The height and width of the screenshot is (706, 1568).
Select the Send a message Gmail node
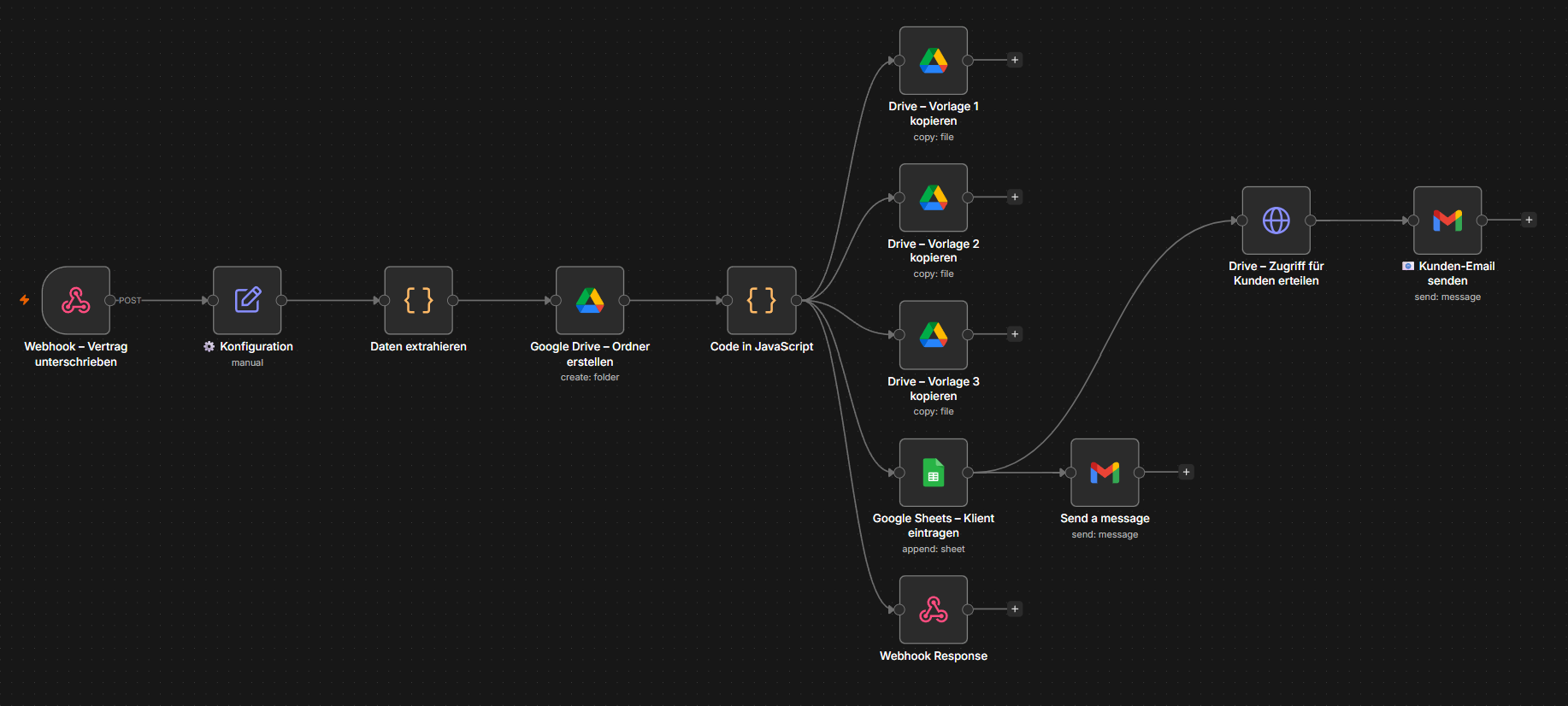(1105, 473)
